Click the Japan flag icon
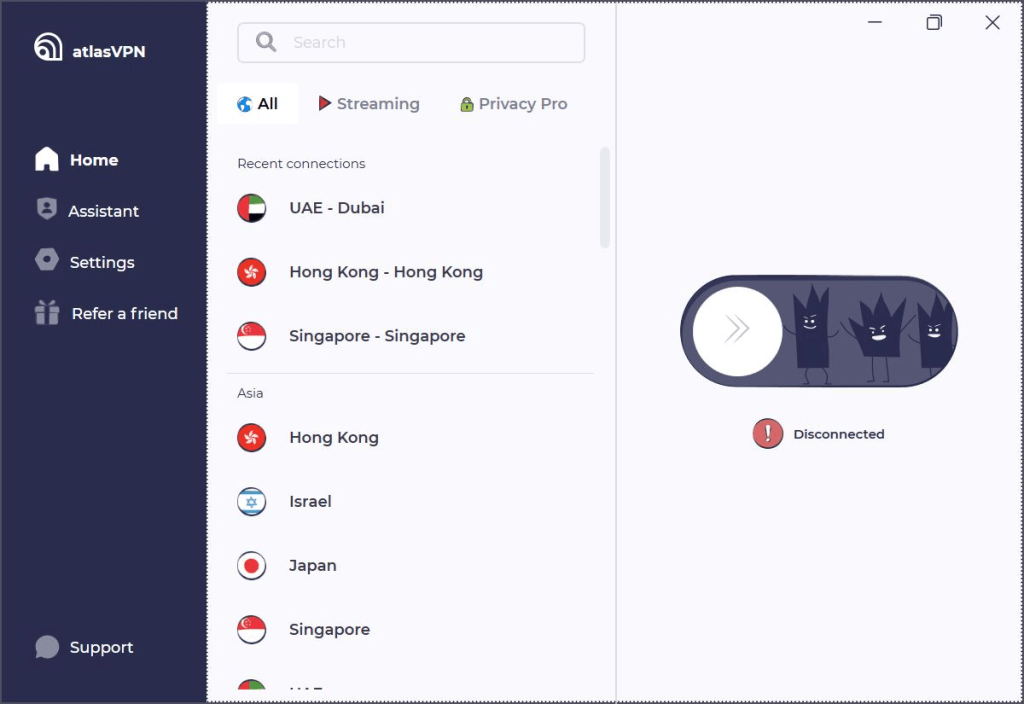This screenshot has height=704, width=1024. [251, 566]
